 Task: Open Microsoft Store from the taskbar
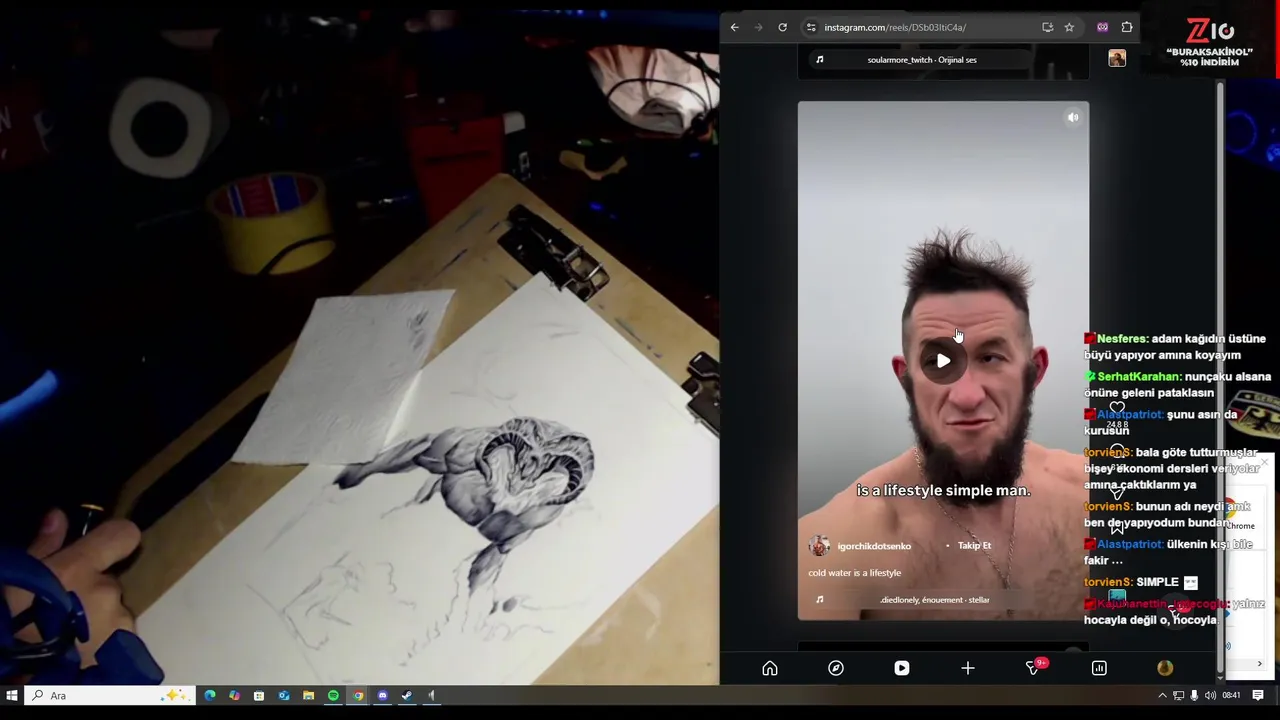259,696
